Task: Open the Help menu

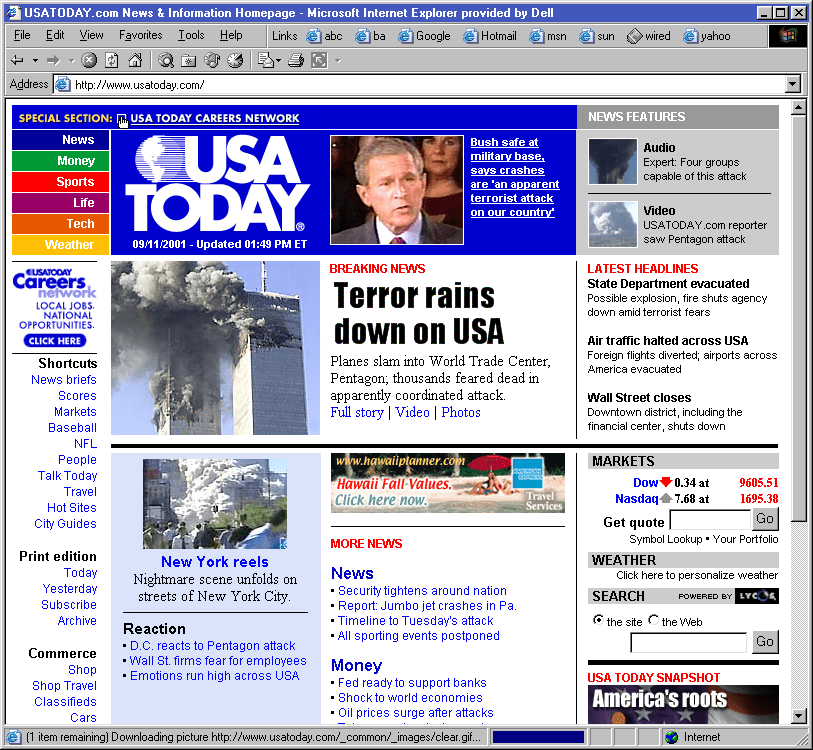Action: 231,35
